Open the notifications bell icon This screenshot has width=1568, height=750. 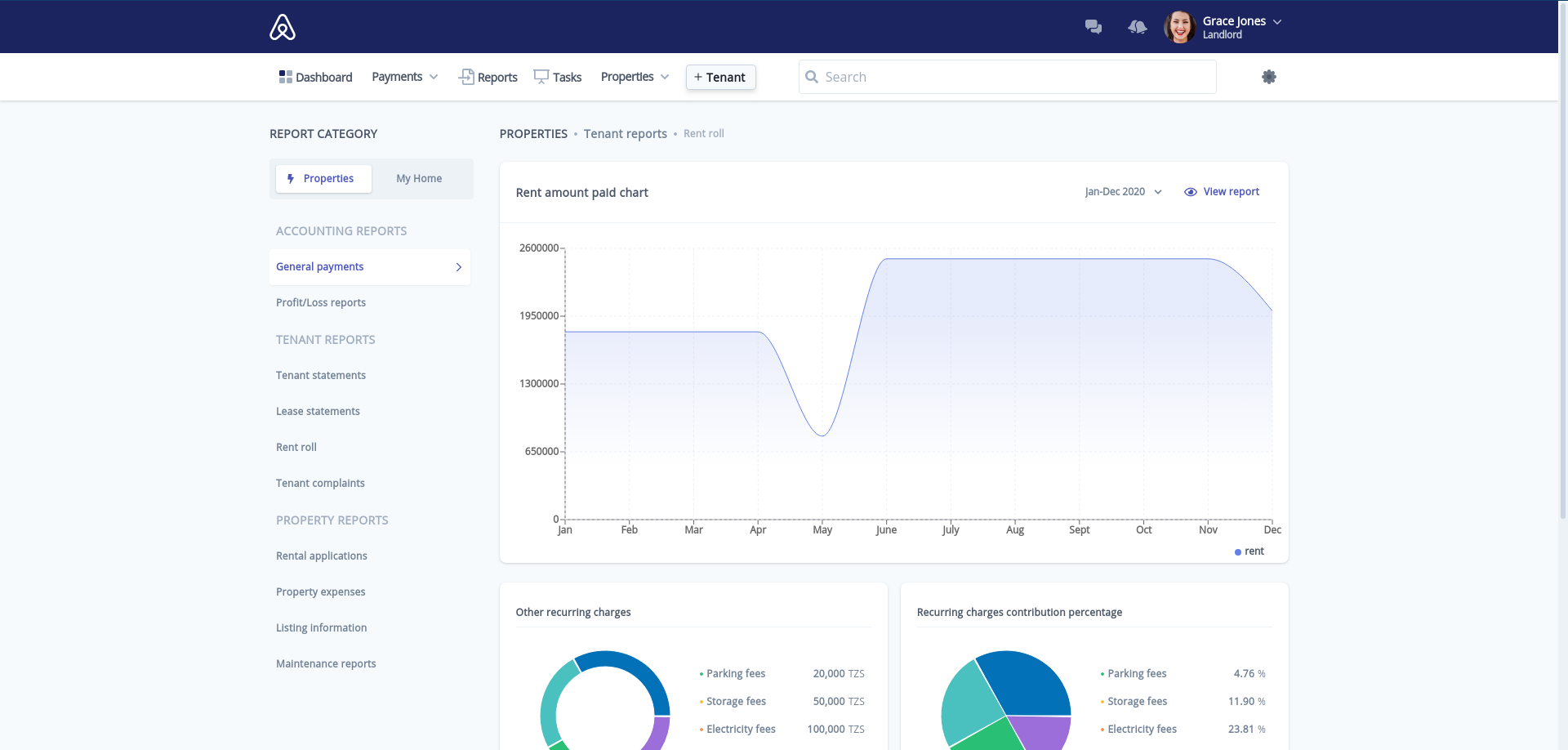[1138, 27]
